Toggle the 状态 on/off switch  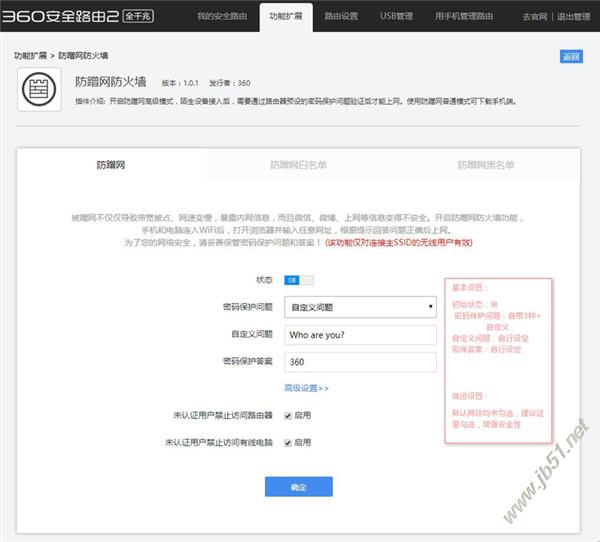299,280
